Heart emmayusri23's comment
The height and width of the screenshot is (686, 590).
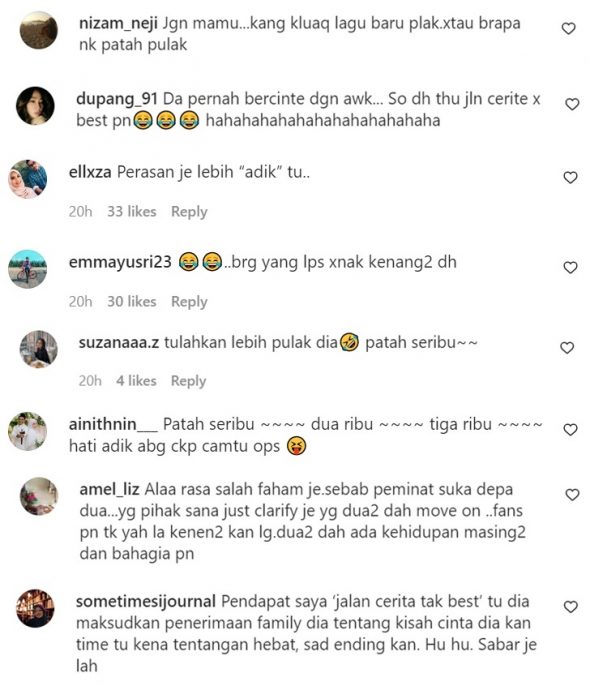pos(570,267)
